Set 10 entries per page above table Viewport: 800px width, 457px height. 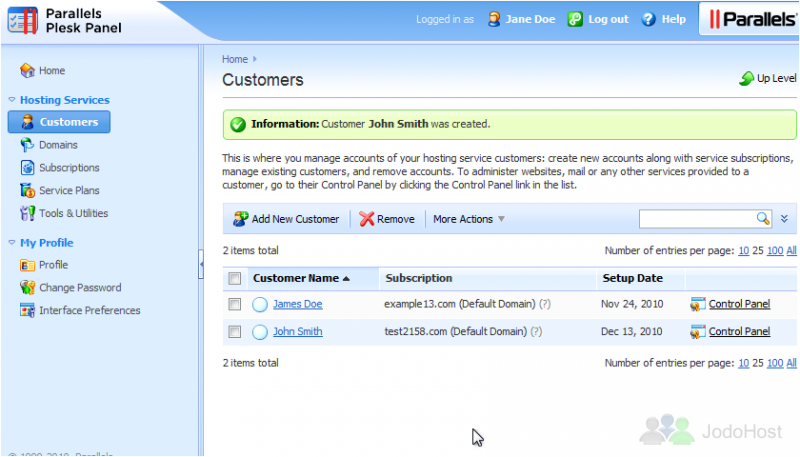[x=743, y=250]
